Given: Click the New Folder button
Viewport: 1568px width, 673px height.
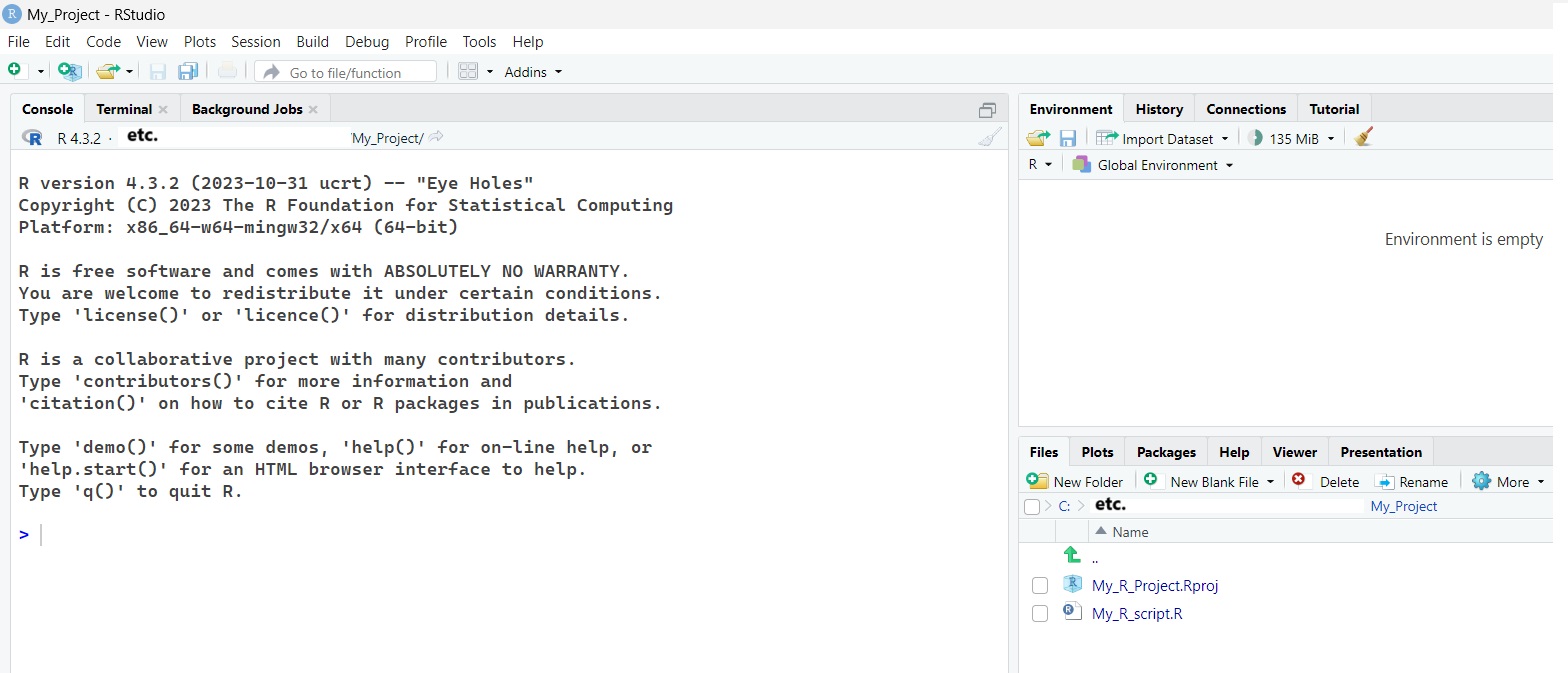Looking at the screenshot, I should pos(1075,481).
